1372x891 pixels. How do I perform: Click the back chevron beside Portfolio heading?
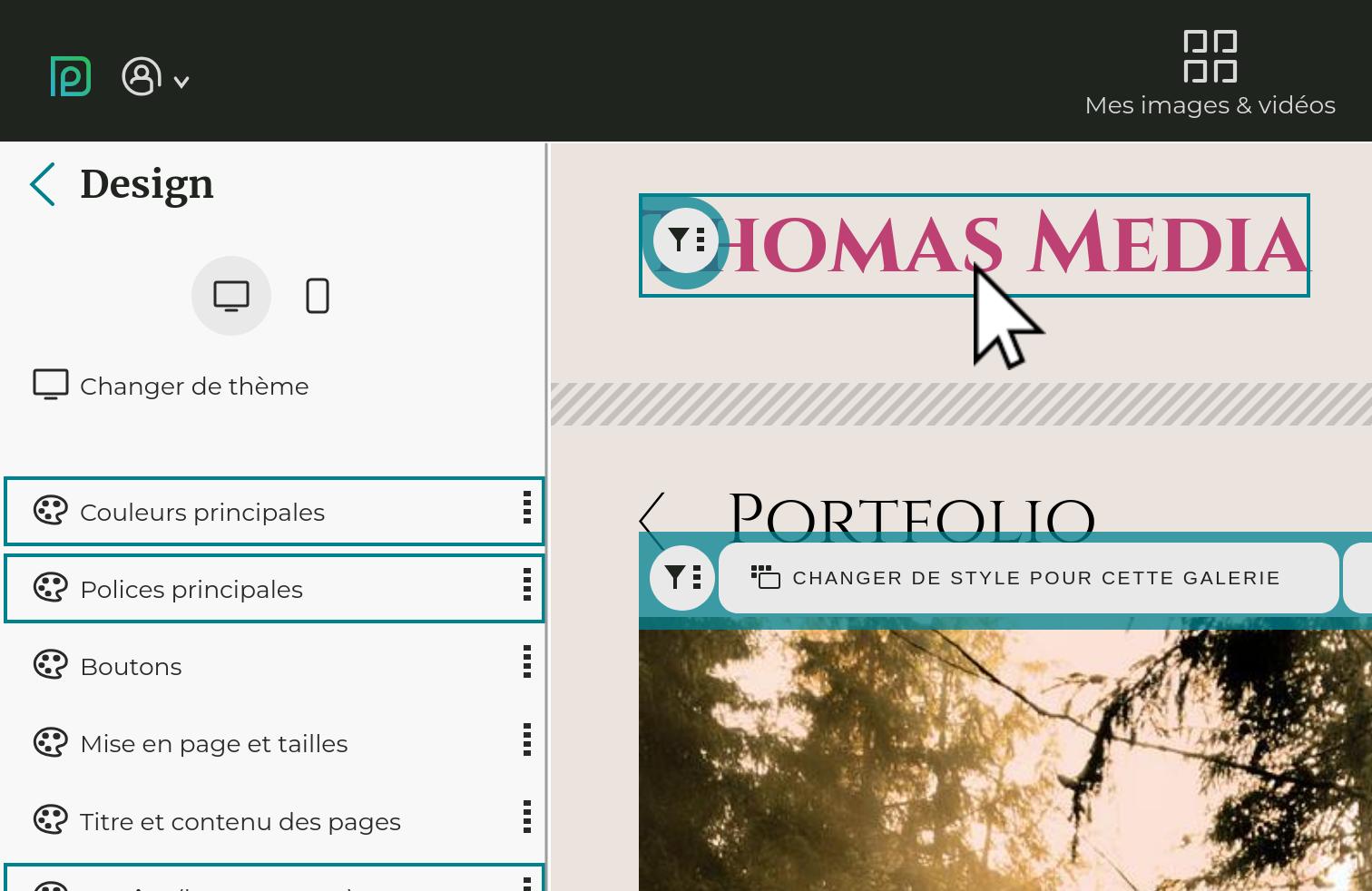point(652,520)
